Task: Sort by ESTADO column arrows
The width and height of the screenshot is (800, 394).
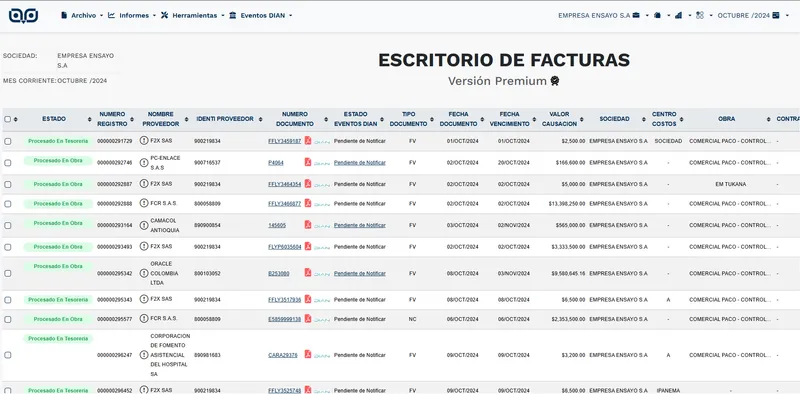Action: click(90, 119)
